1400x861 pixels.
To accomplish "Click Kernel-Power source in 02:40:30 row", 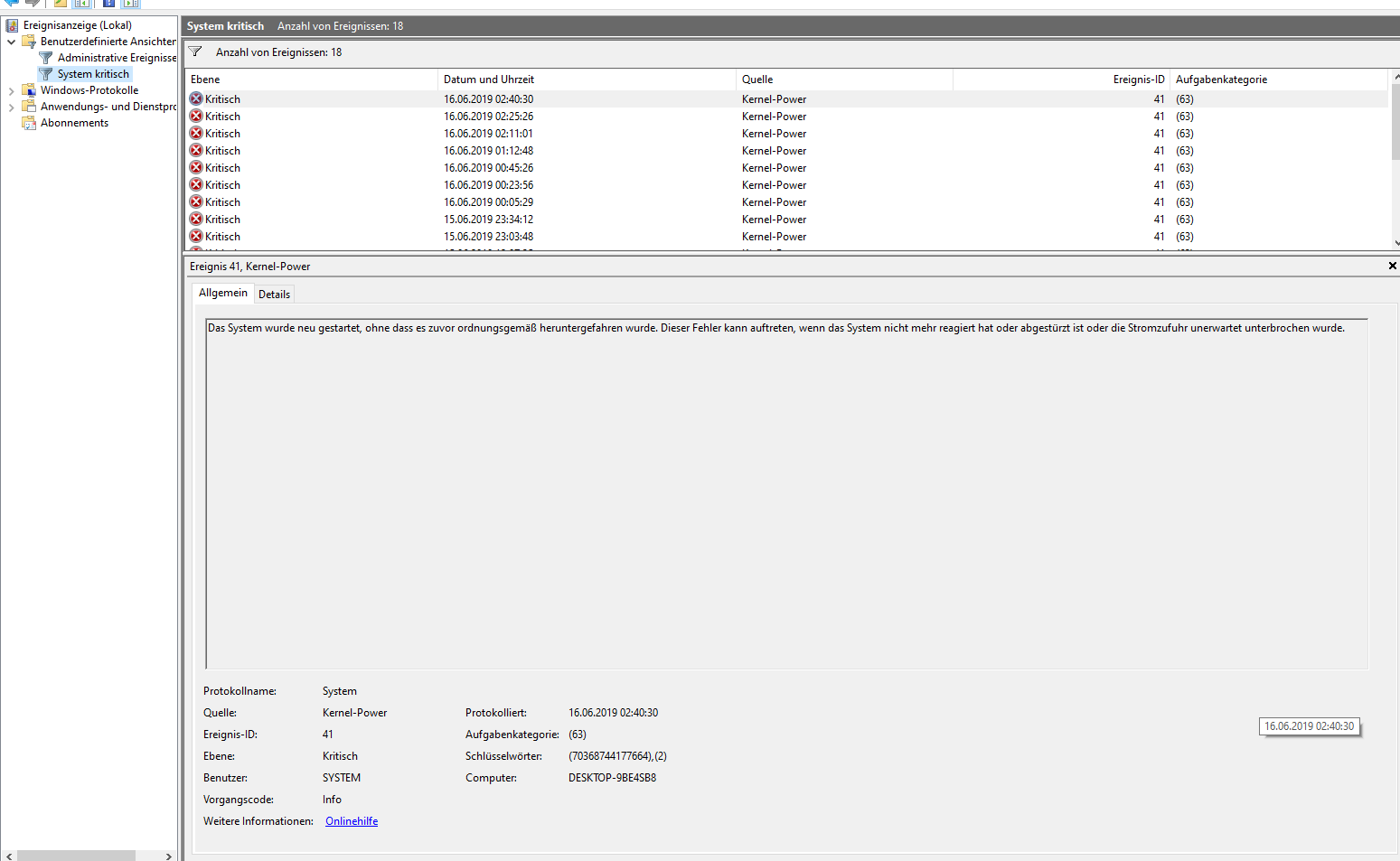I will (x=774, y=99).
